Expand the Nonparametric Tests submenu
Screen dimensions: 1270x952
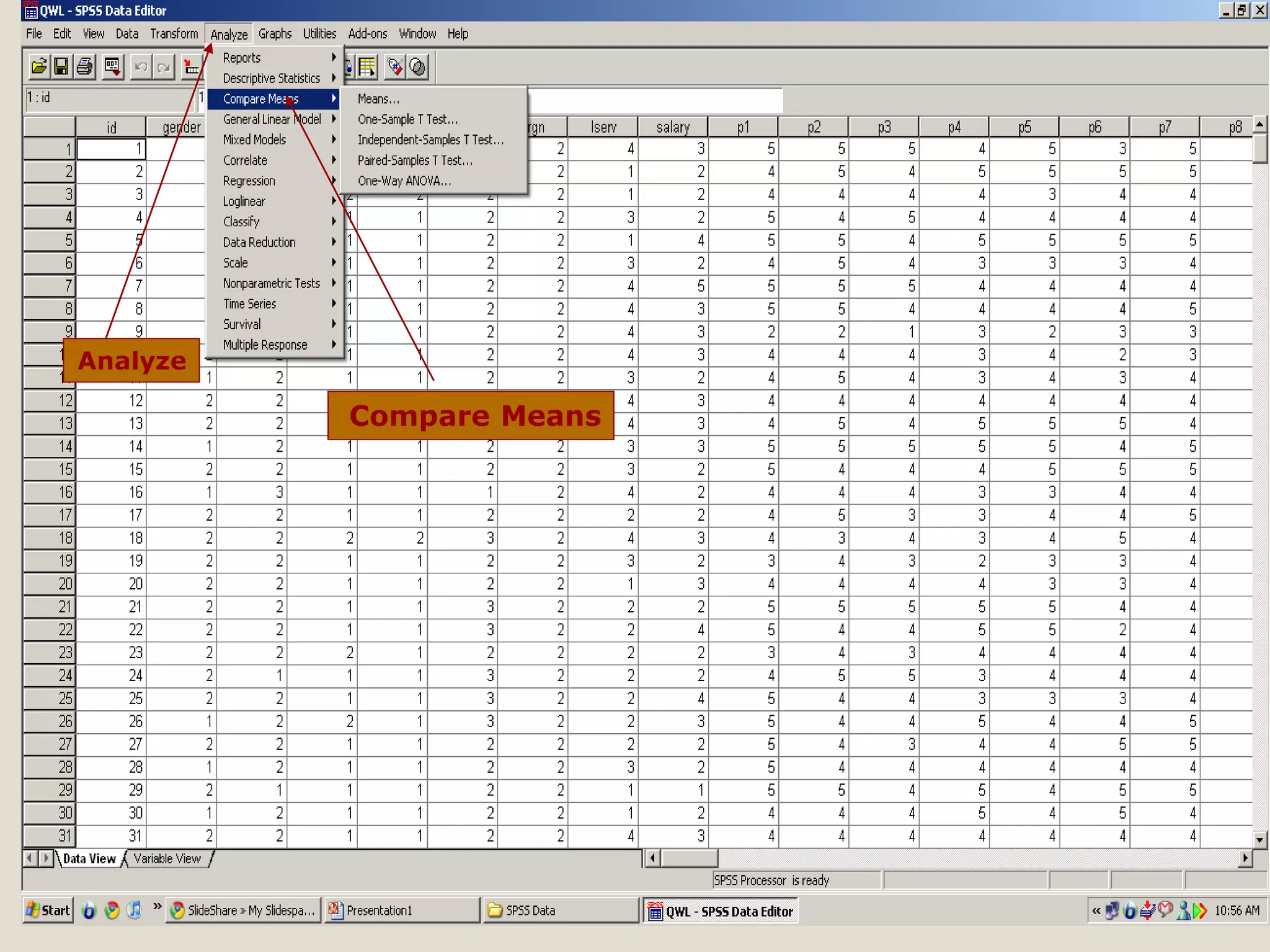274,283
